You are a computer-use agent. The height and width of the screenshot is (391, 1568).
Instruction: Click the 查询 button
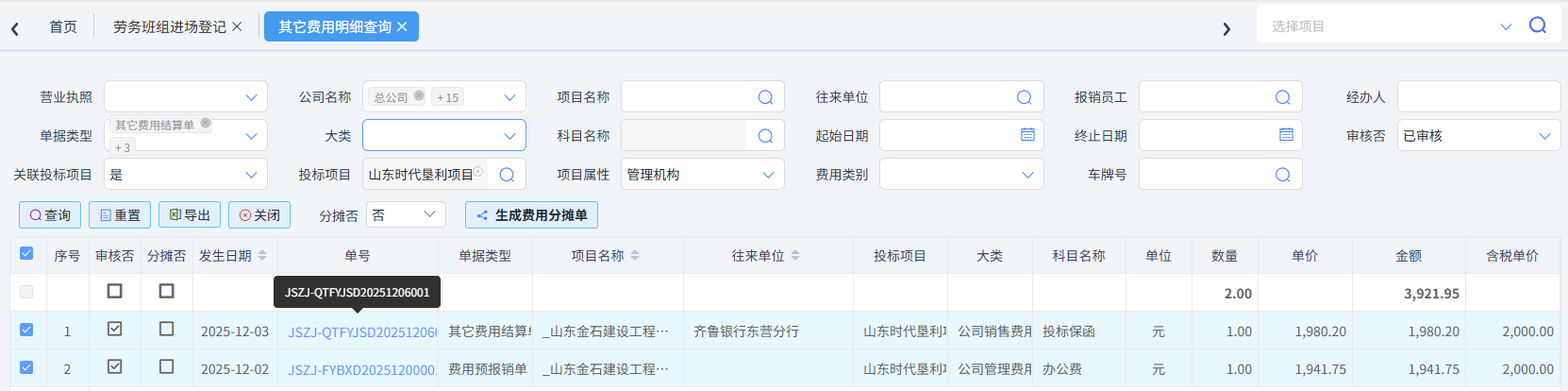click(50, 215)
